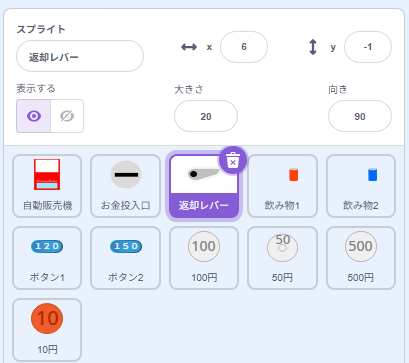409x363 pixels.
Task: Select the お金投入口 sprite
Action: pyautogui.click(x=126, y=186)
